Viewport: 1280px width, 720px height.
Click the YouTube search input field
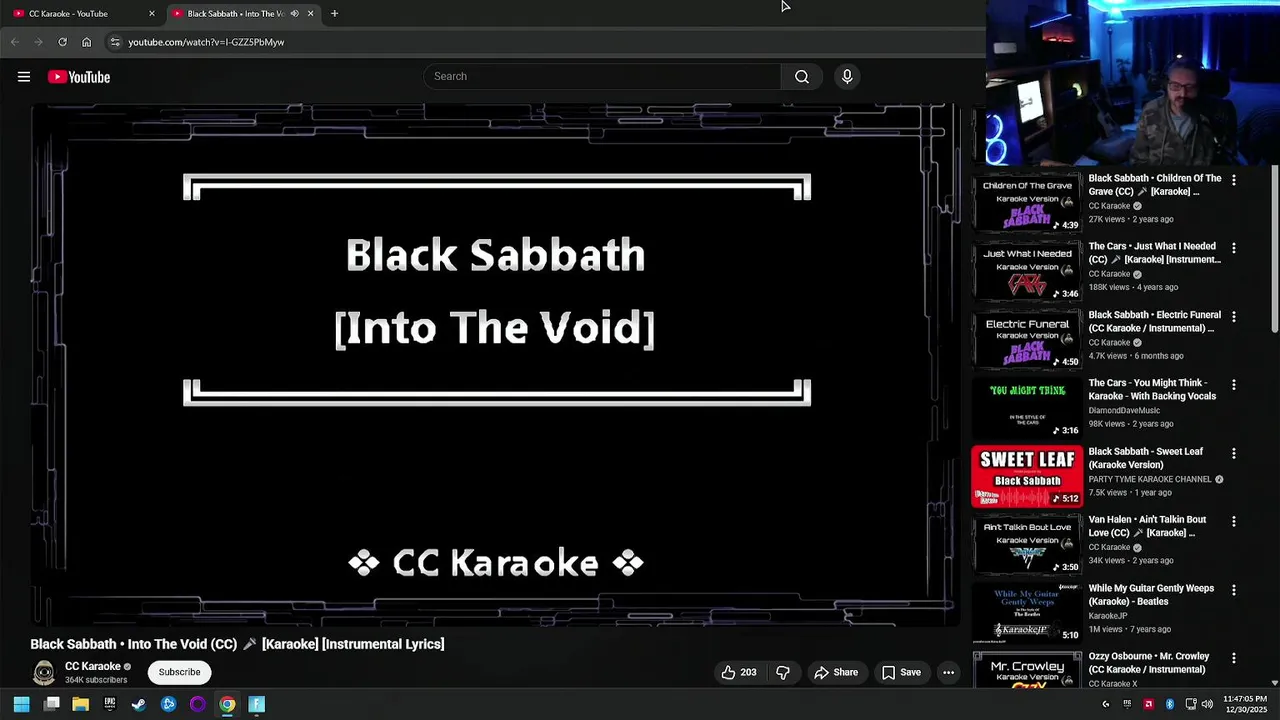coord(602,77)
